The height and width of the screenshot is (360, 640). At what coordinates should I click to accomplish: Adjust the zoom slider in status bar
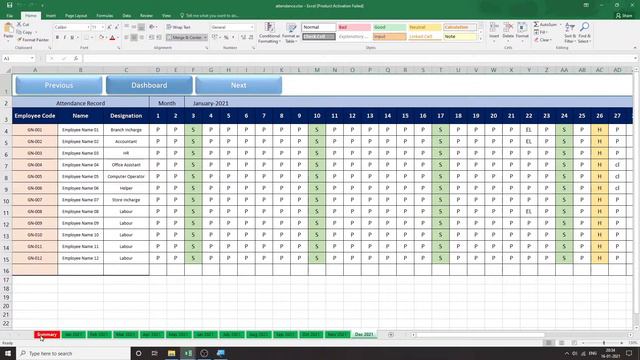(604, 343)
